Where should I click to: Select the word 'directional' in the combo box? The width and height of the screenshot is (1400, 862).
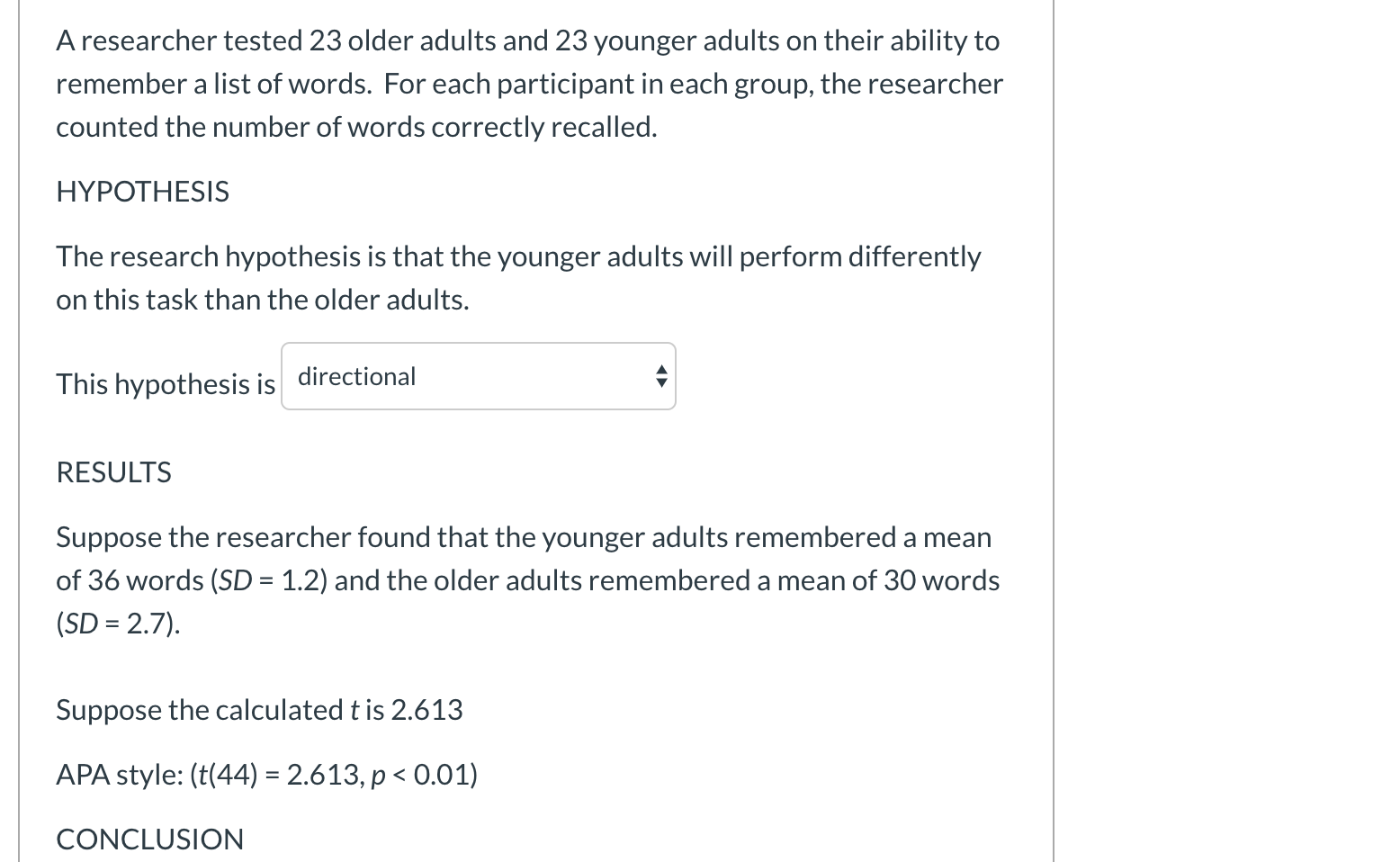tap(356, 376)
